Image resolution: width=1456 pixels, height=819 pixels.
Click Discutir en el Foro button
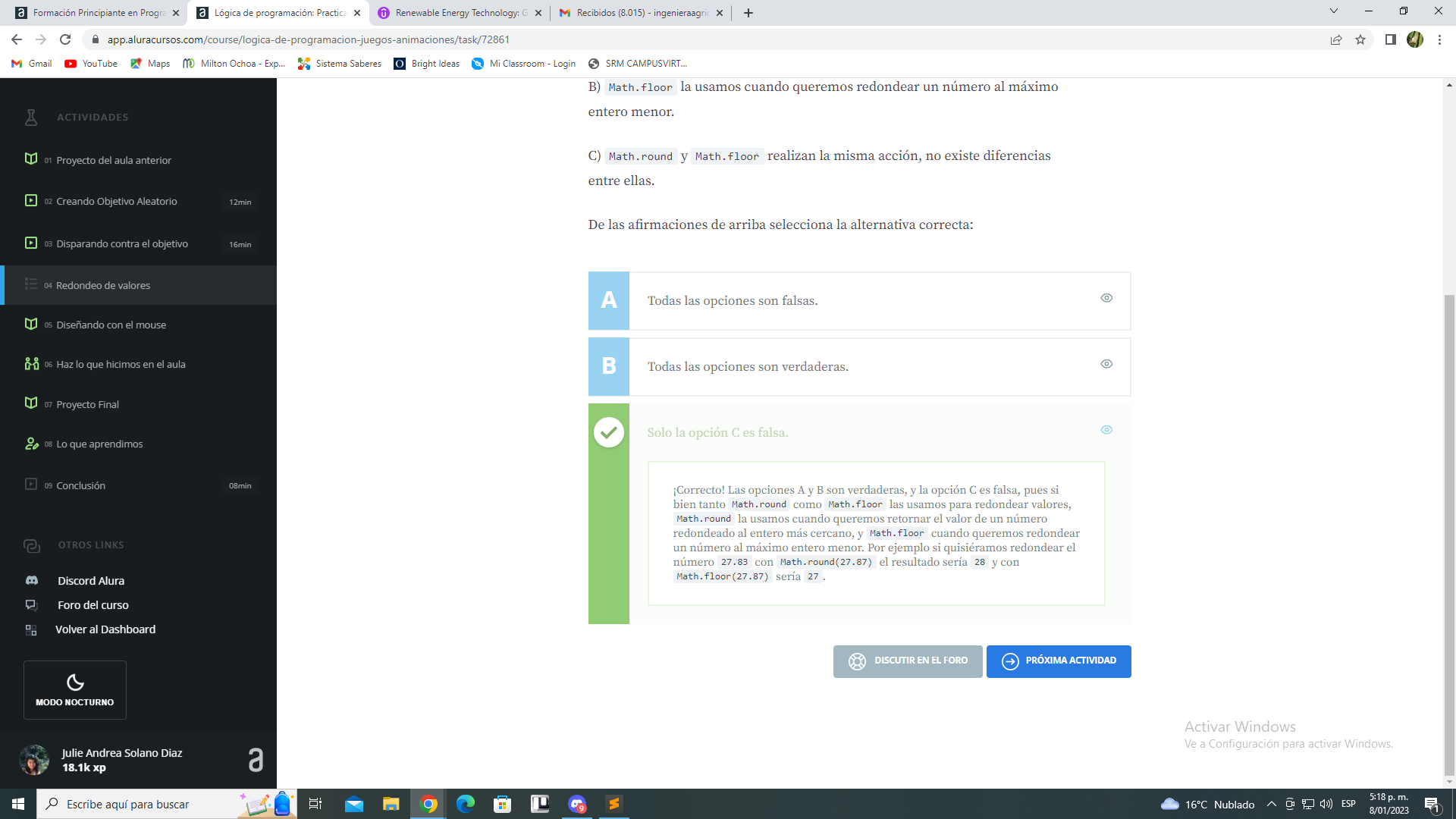[x=907, y=660]
